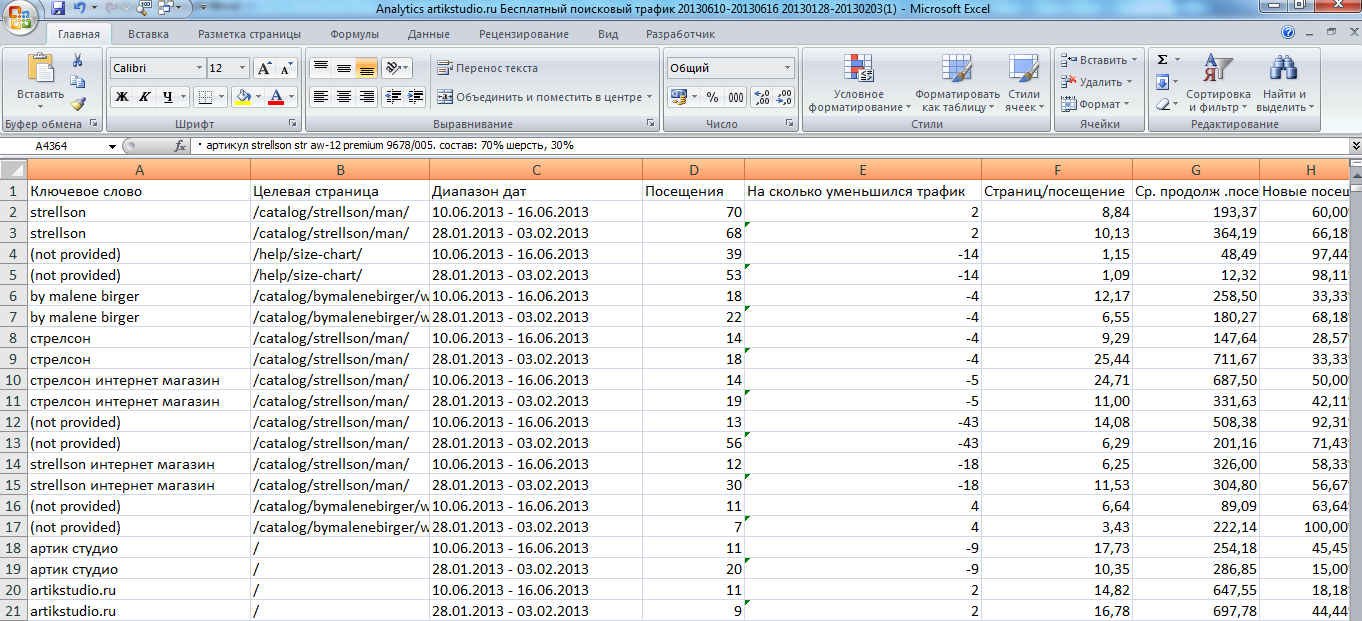
Task: Apply red font color A
Action: tap(277, 97)
